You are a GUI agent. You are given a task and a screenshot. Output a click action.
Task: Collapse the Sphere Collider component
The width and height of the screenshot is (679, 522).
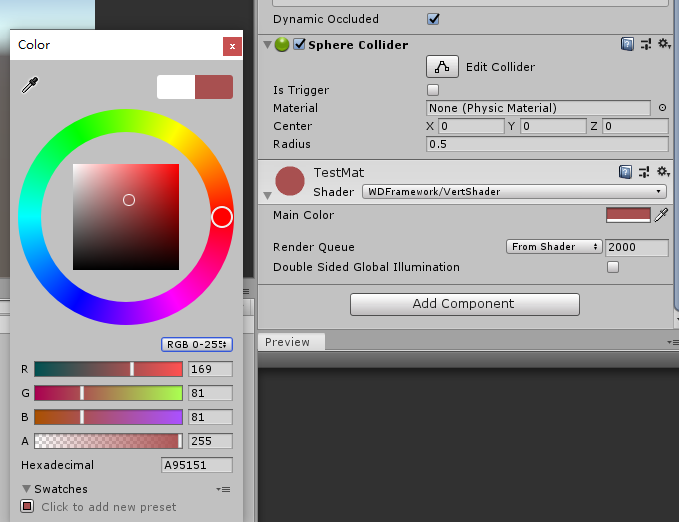tap(268, 45)
